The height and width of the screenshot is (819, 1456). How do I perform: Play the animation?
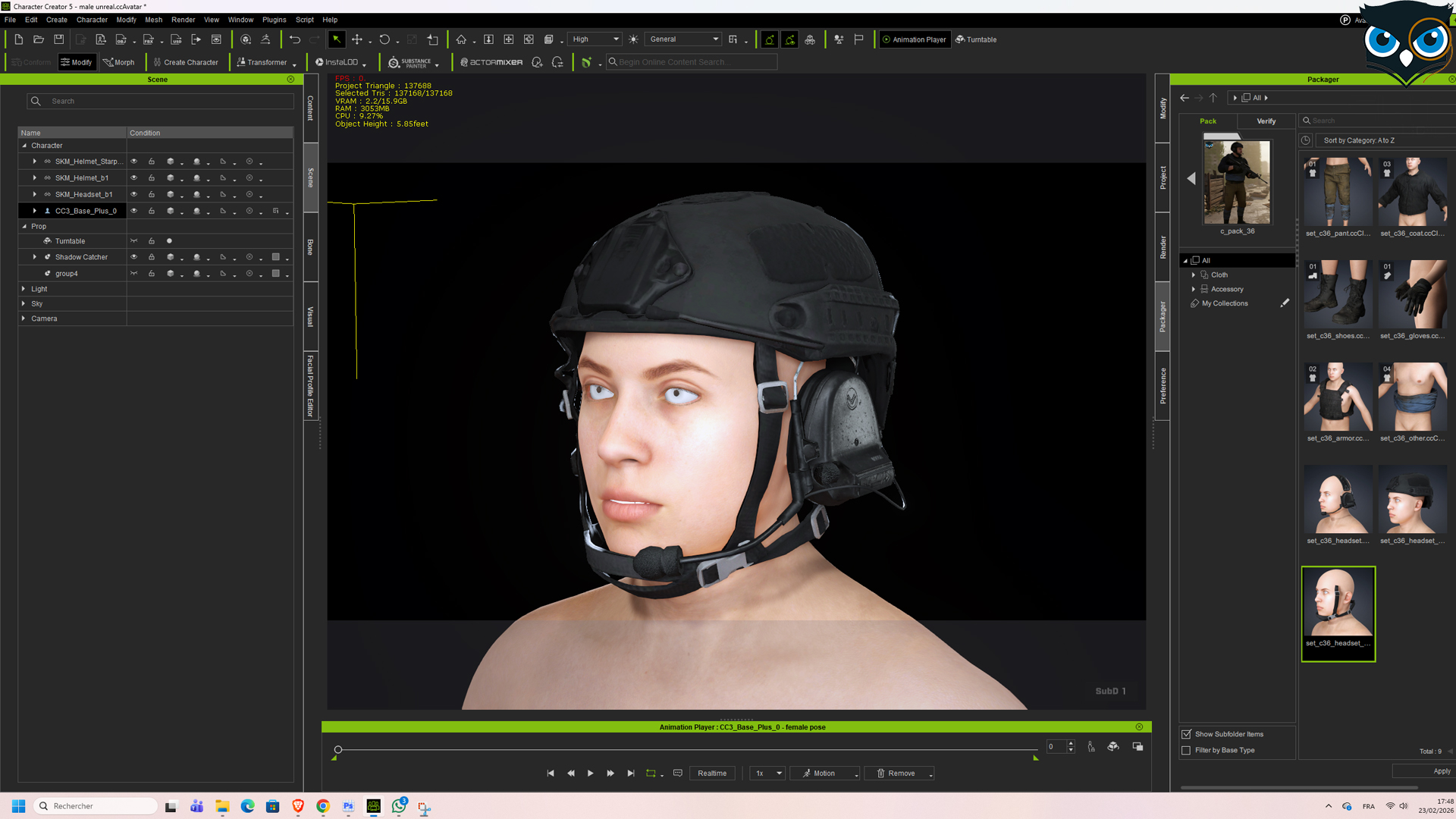[x=591, y=773]
